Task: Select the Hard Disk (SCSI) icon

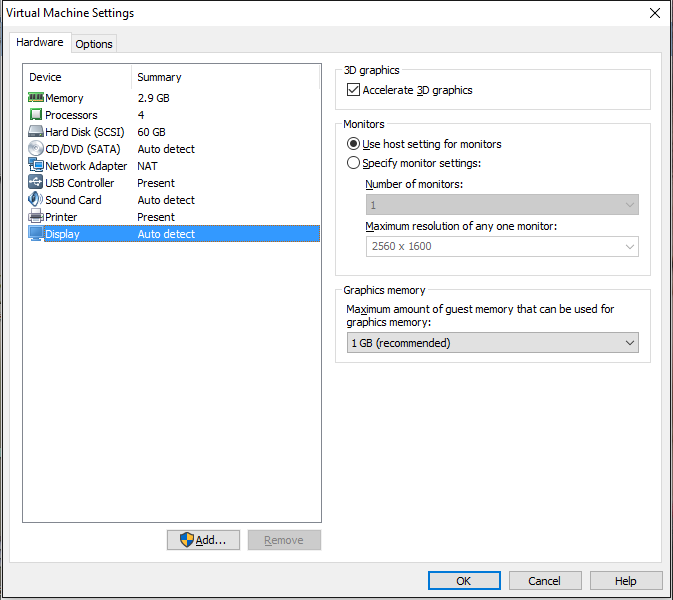Action: (x=36, y=132)
